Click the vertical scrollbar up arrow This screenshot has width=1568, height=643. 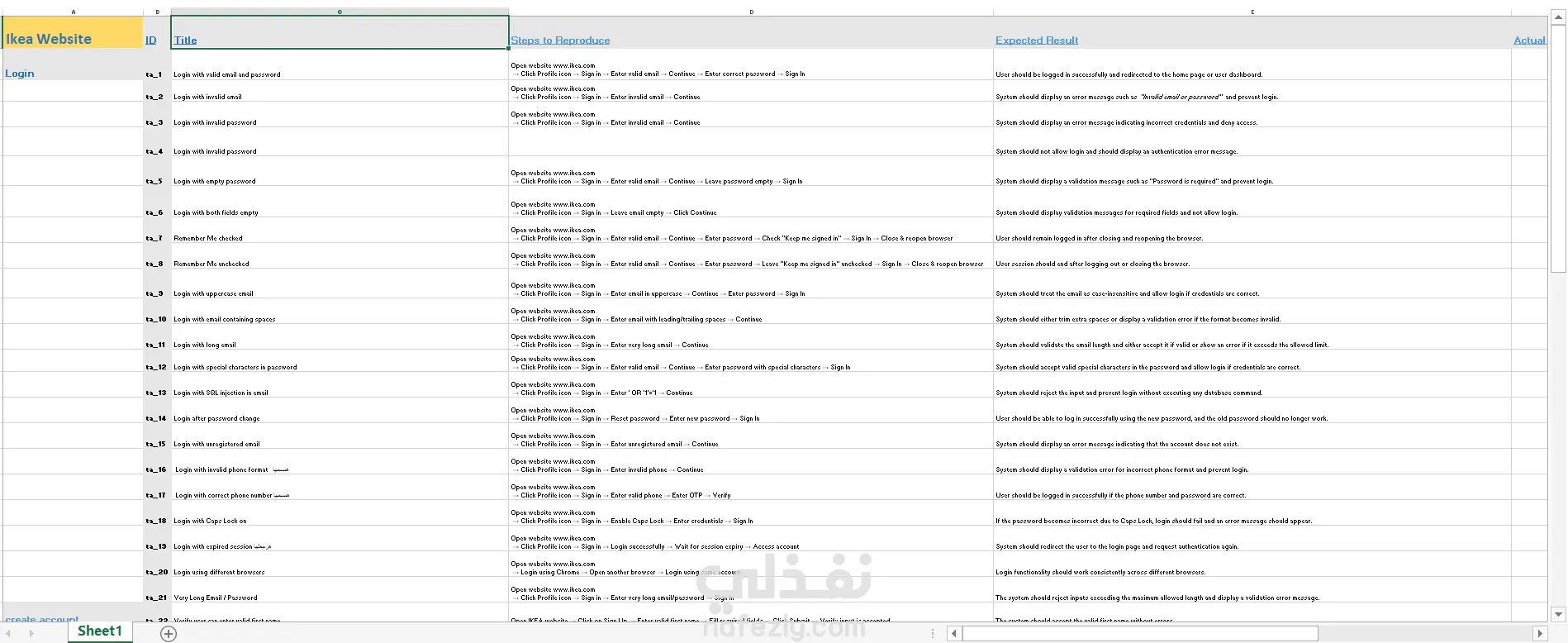point(1559,17)
